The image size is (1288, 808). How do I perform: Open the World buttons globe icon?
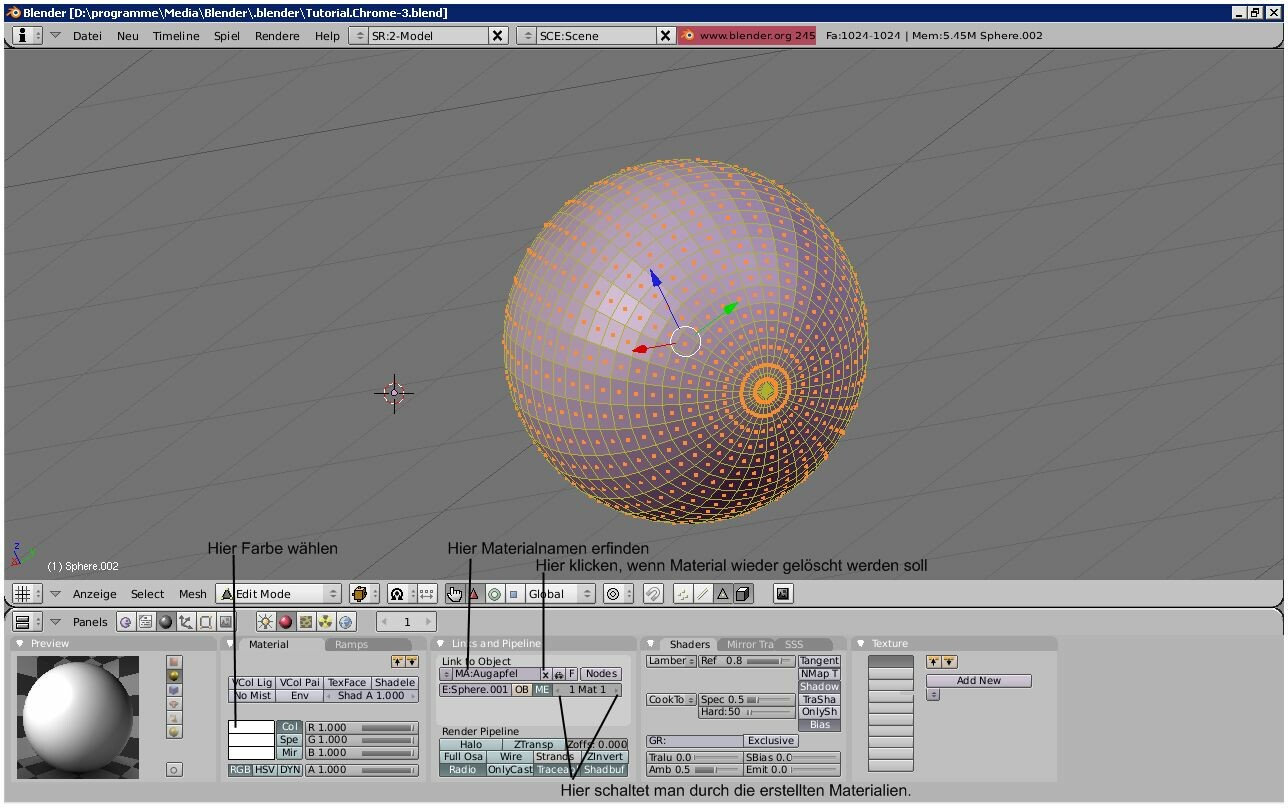tap(346, 622)
